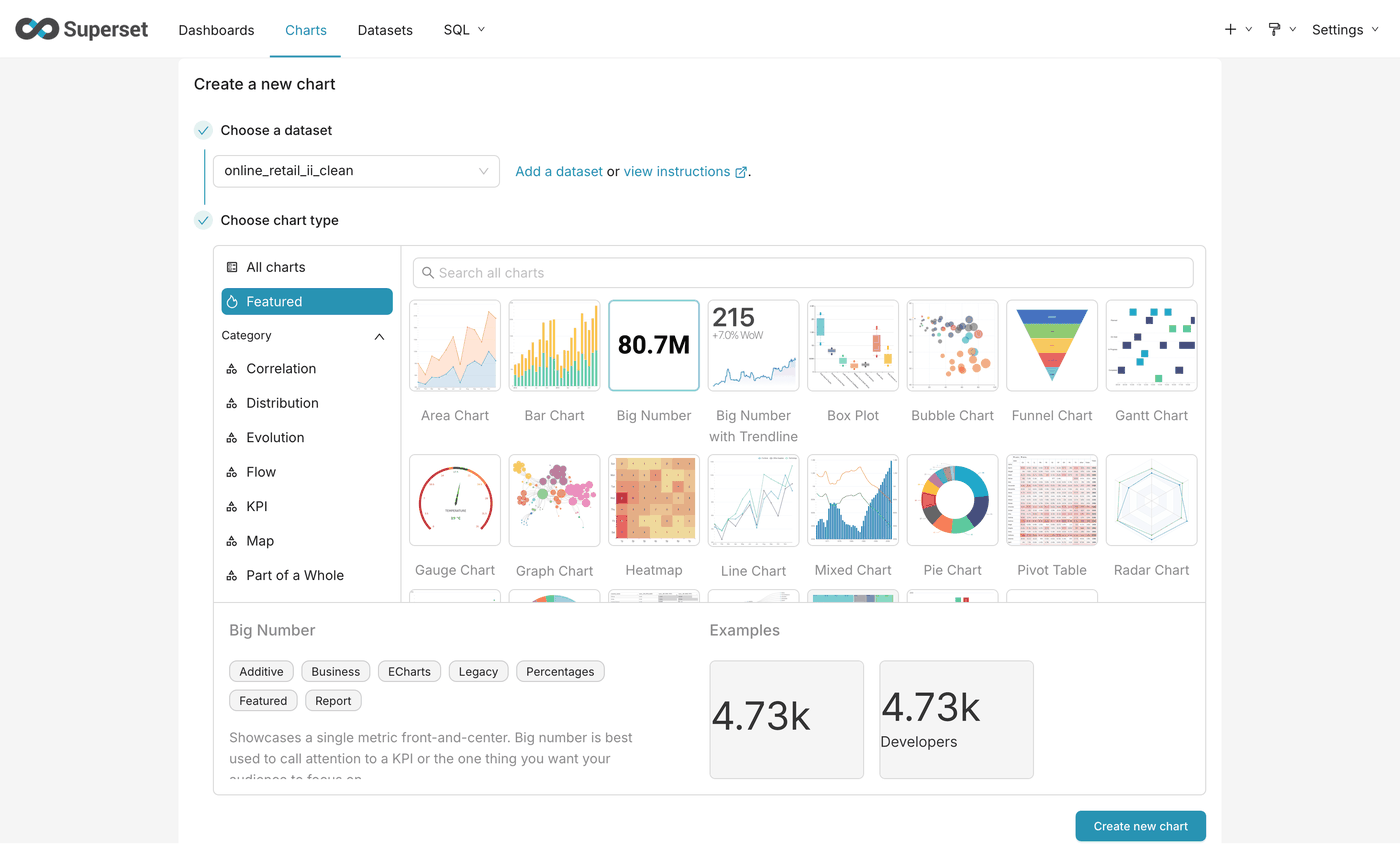1400x848 pixels.
Task: Open the SQL menu dropdown
Action: click(x=464, y=30)
